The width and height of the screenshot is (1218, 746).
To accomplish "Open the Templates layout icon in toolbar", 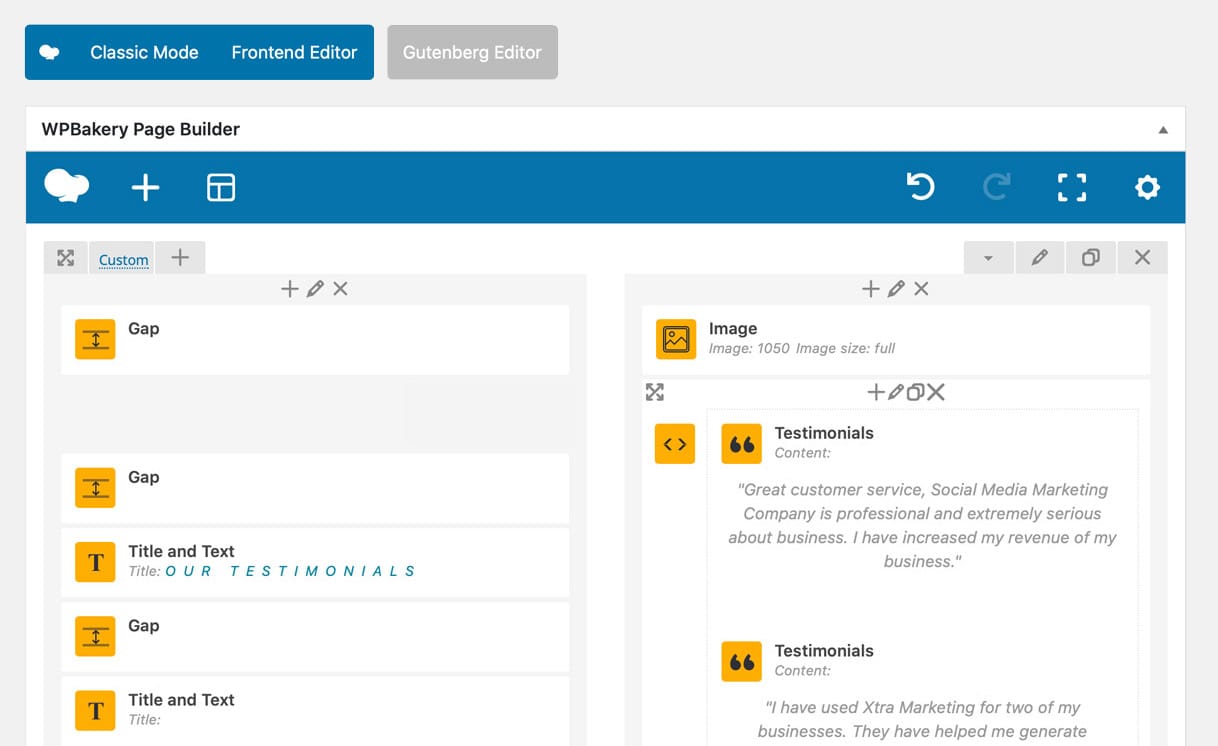I will pos(221,188).
